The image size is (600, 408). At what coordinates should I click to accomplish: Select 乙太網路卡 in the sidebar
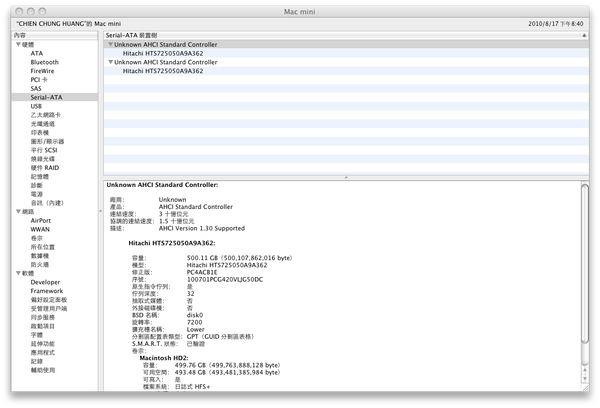tap(46, 115)
